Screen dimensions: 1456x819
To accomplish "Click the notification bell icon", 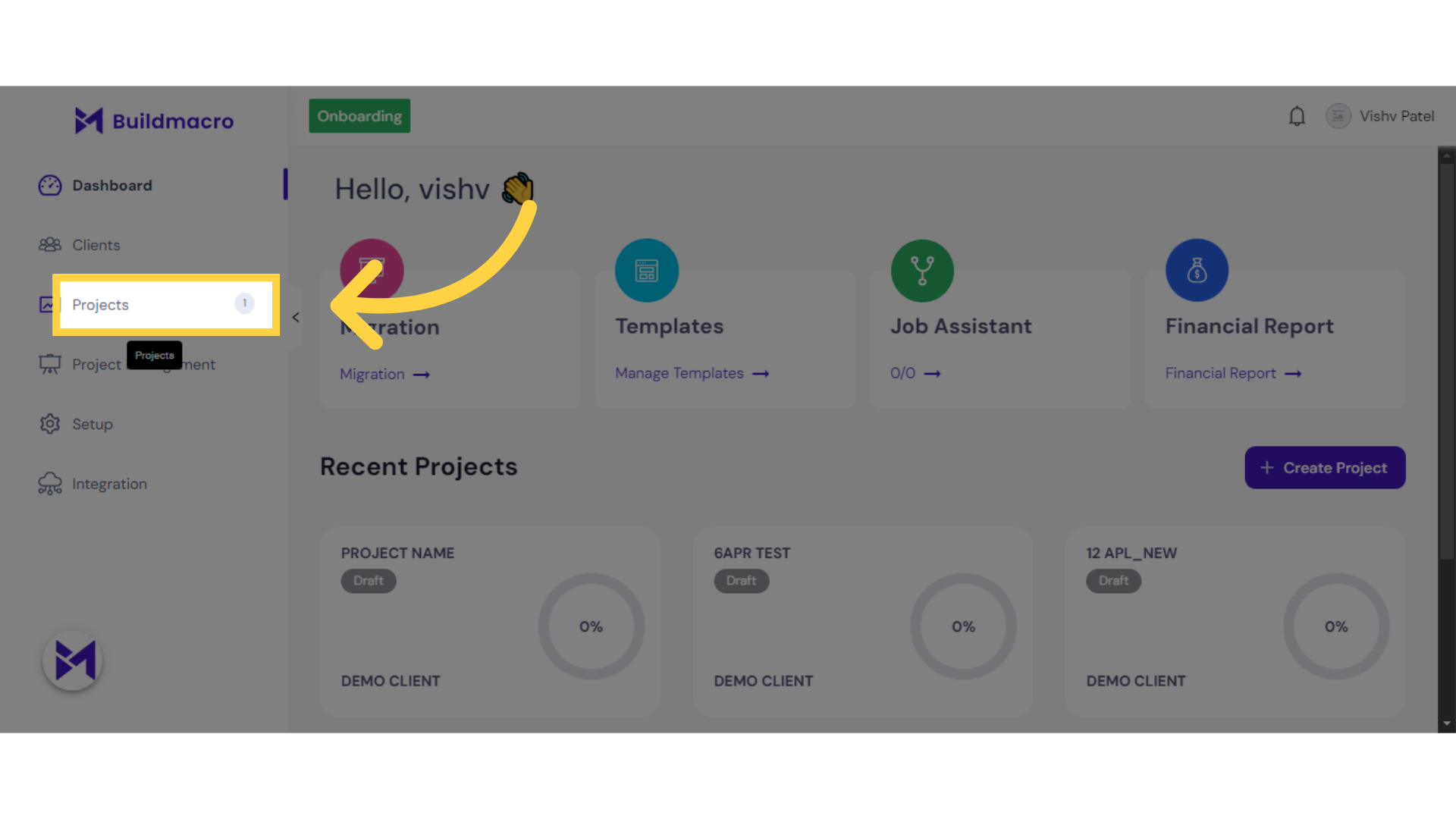I will [x=1297, y=116].
